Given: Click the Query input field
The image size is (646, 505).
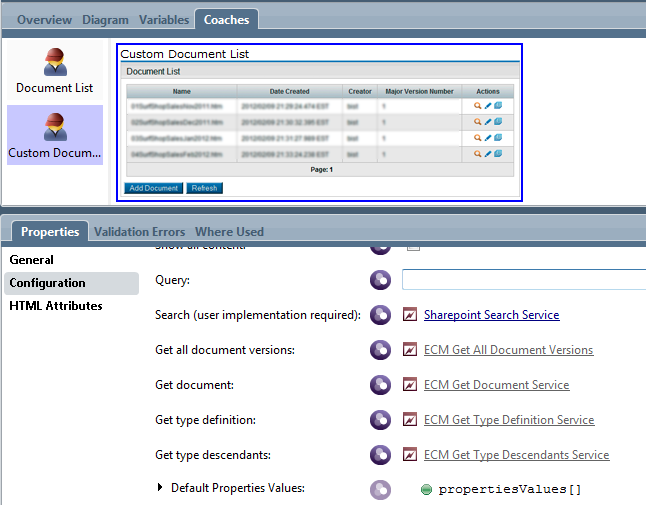Looking at the screenshot, I should click(524, 280).
